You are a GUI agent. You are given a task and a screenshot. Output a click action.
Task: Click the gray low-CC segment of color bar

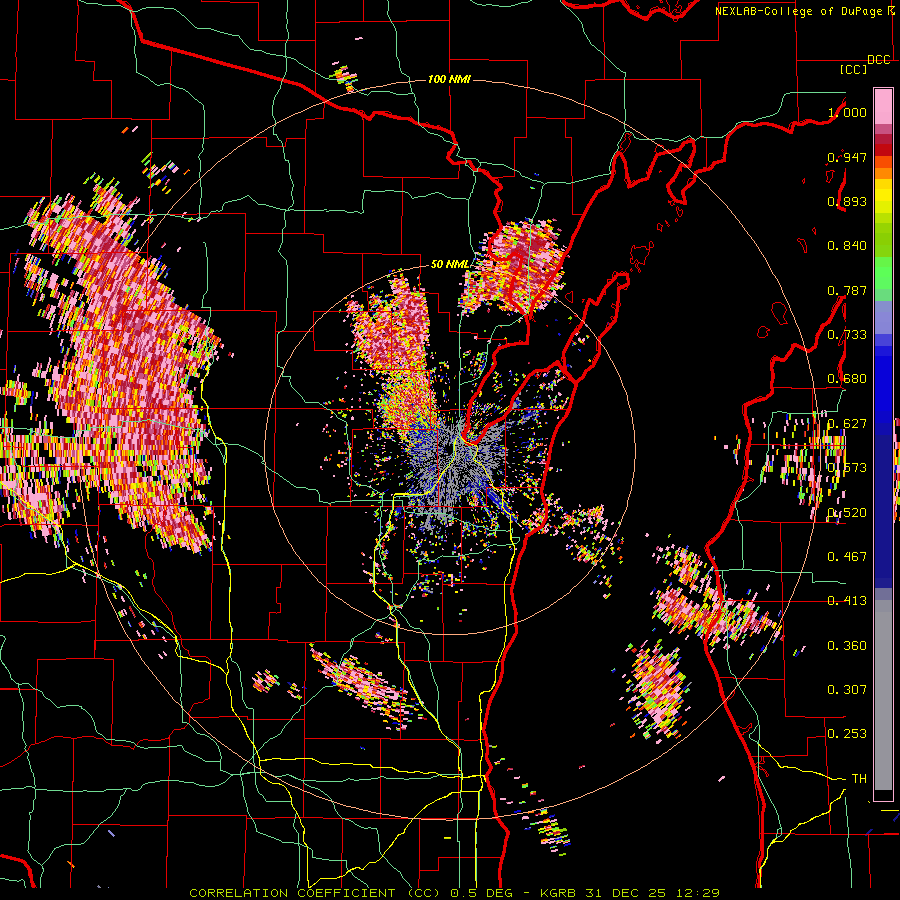pyautogui.click(x=883, y=695)
